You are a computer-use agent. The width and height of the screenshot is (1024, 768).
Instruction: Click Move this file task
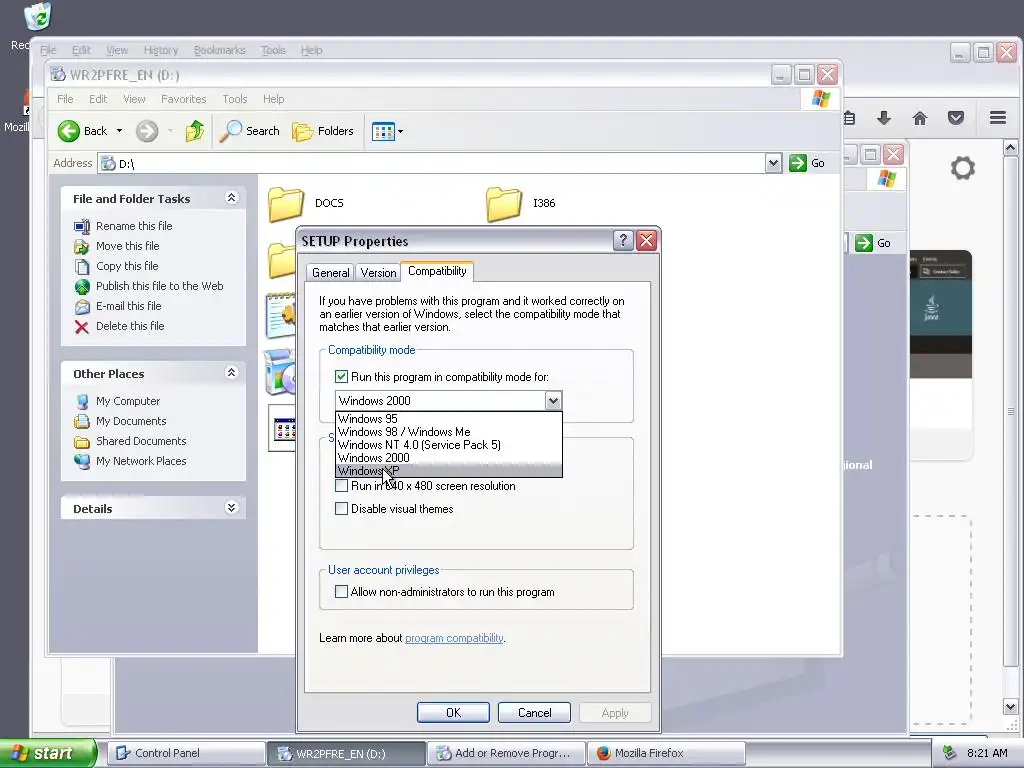point(127,246)
